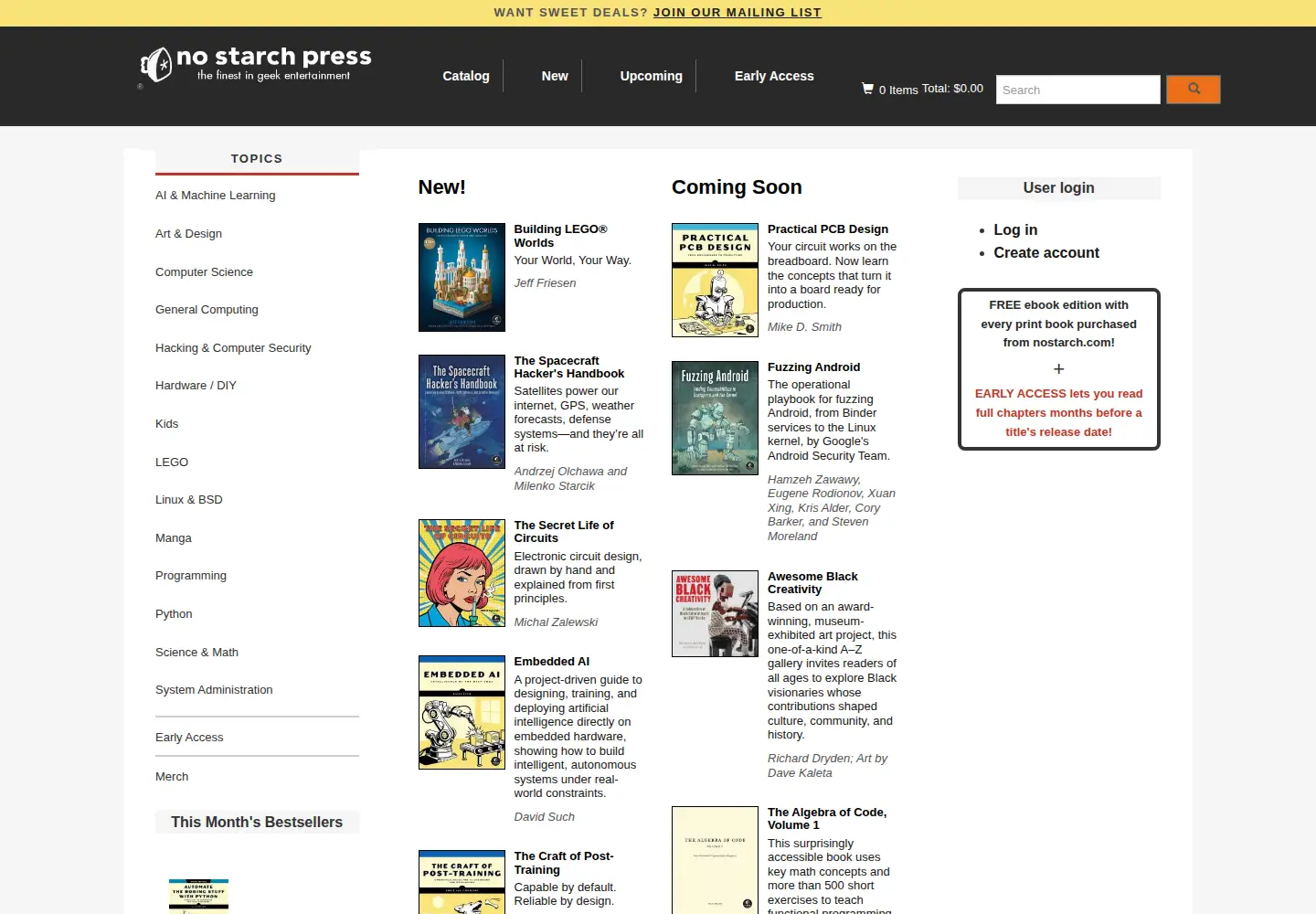Open the New menu item
The height and width of the screenshot is (914, 1316).
point(555,76)
